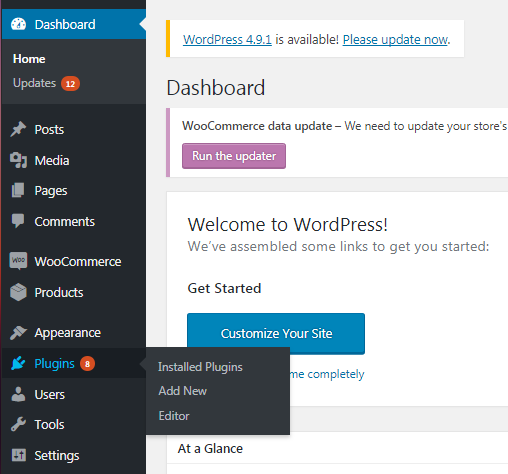
Task: Click the Tools wrench icon
Action: (x=18, y=424)
